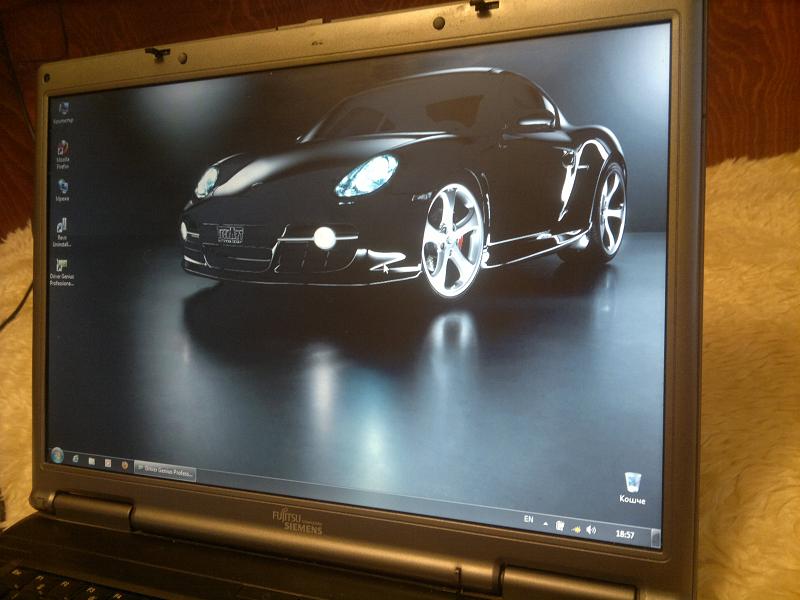
Task: Open the Action Center tray flag icon
Action: click(560, 524)
